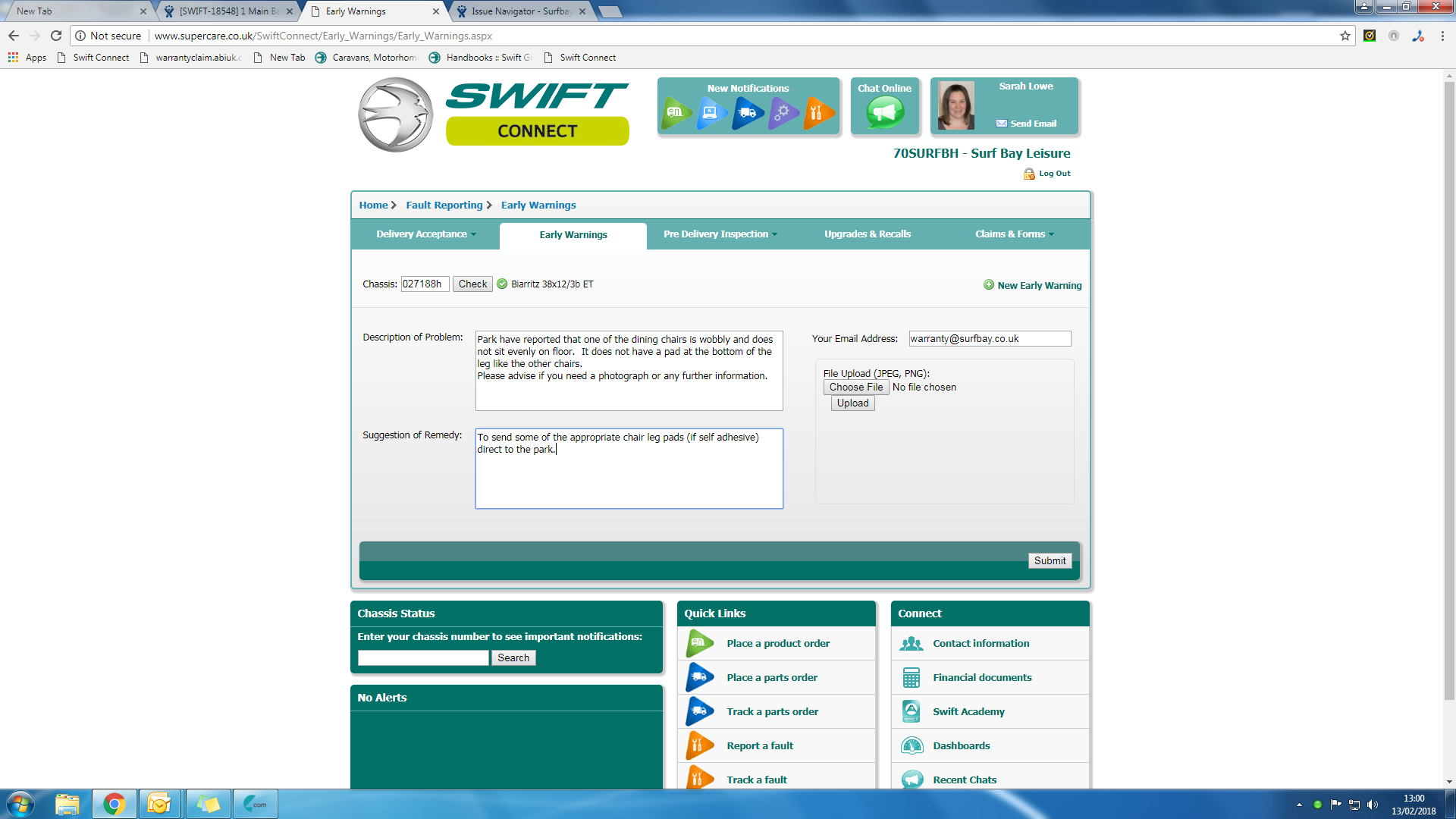This screenshot has height=819, width=1456.
Task: Click the green product order notification icon
Action: [675, 113]
